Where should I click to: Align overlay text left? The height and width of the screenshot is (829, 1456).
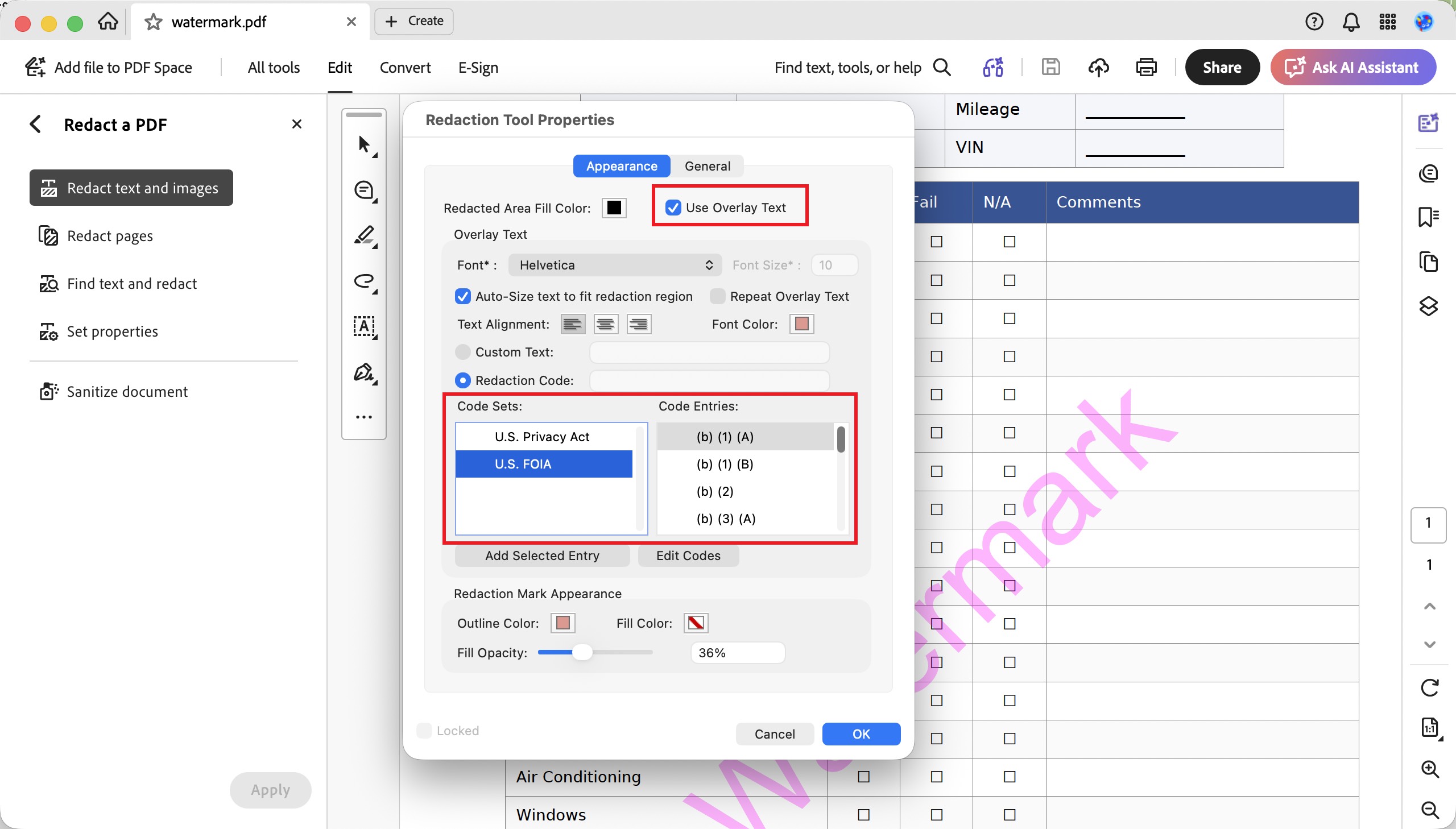(573, 325)
